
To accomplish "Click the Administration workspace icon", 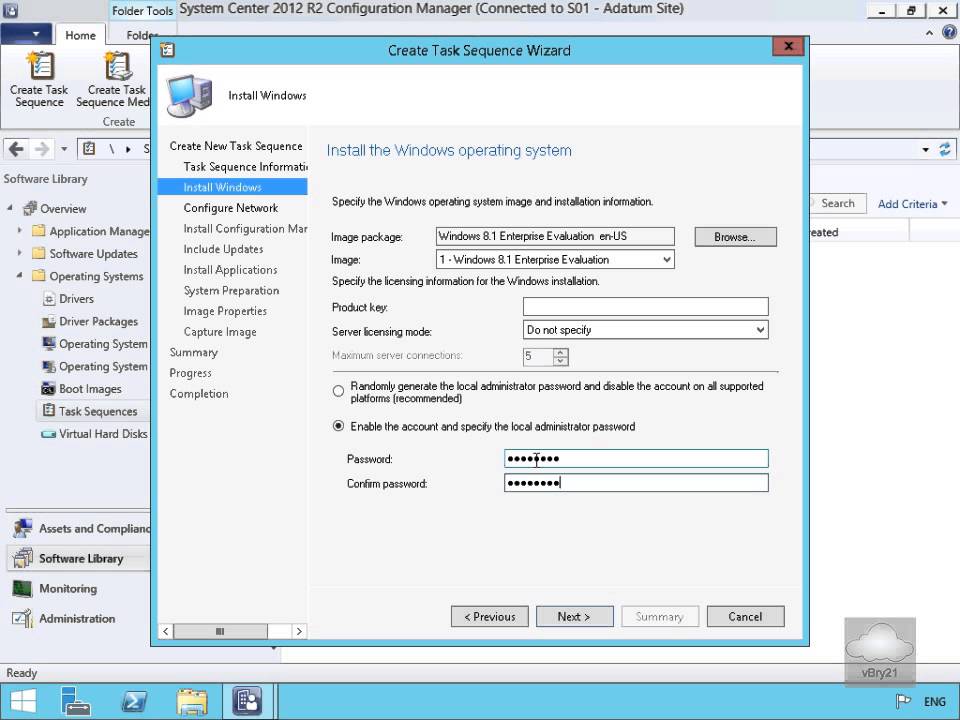I will tap(23, 618).
